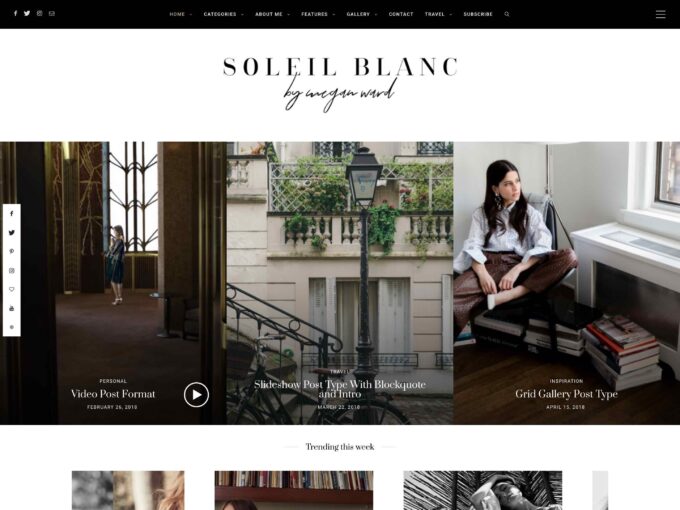Play the Video Post Format video

pyautogui.click(x=196, y=395)
